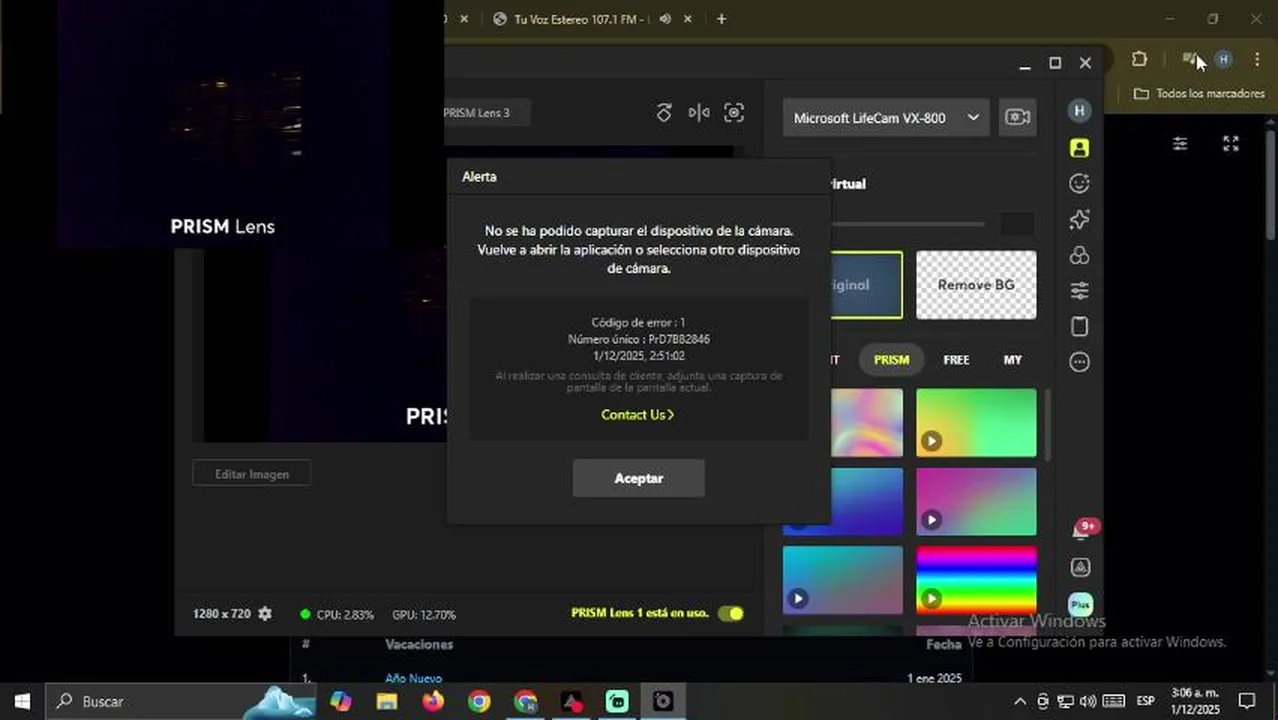Viewport: 1278px width, 720px height.
Task: Select the rainbow stripes background thumbnail
Action: coord(976,579)
